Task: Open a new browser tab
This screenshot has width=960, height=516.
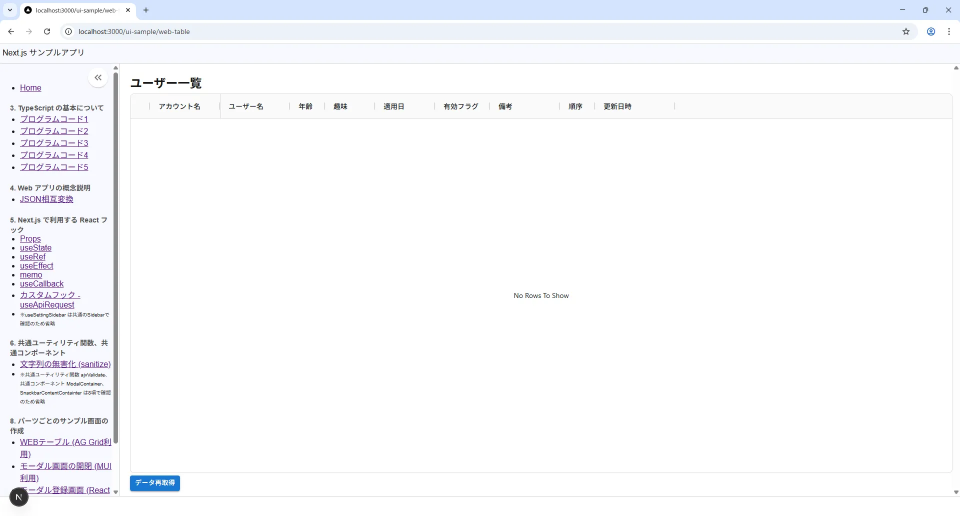Action: (x=146, y=10)
